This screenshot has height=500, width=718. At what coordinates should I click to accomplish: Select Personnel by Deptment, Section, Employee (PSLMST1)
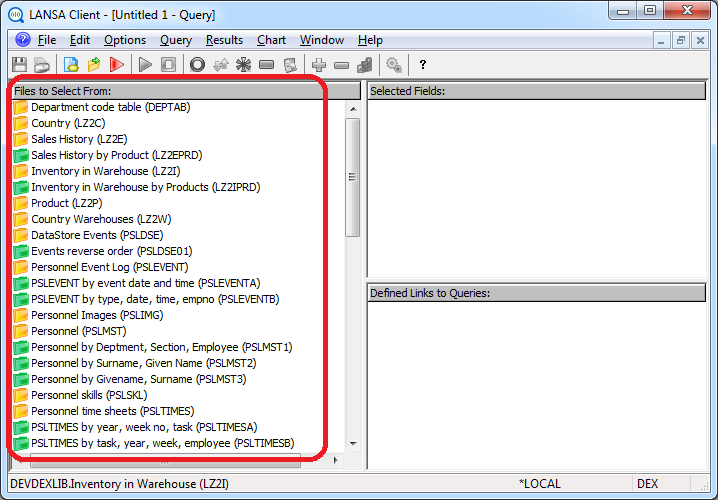click(x=162, y=348)
